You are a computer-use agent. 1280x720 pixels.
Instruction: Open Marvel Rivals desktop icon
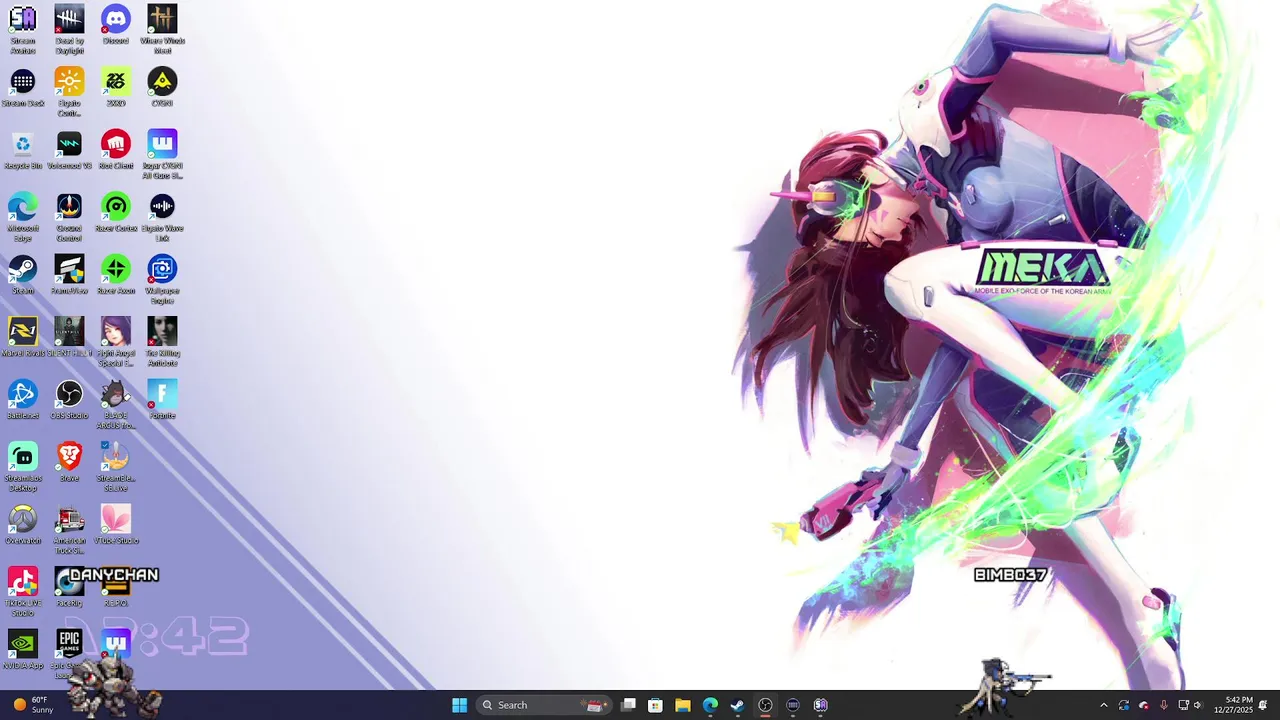point(22,337)
